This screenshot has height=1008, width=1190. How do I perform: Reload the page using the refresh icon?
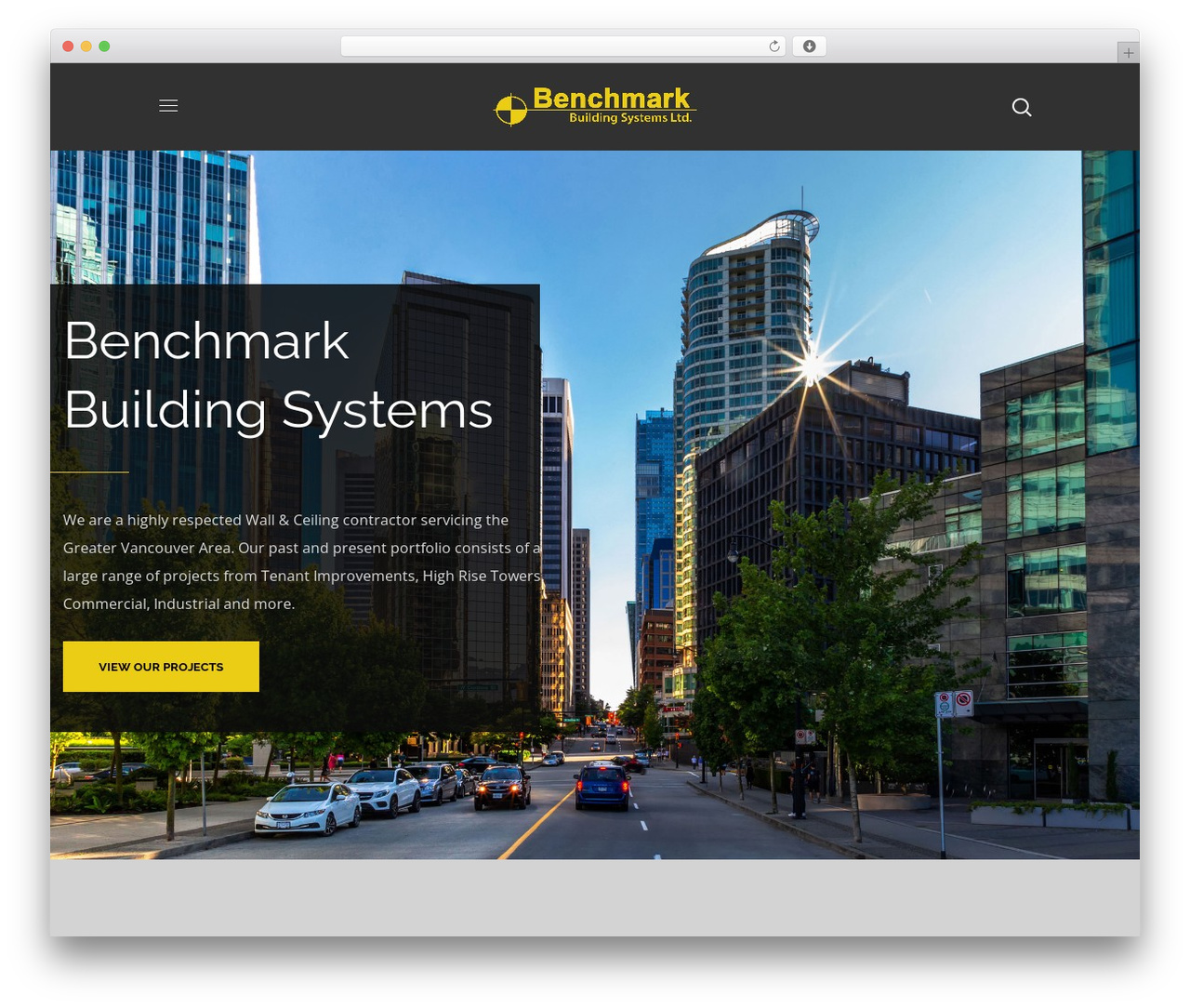[774, 46]
